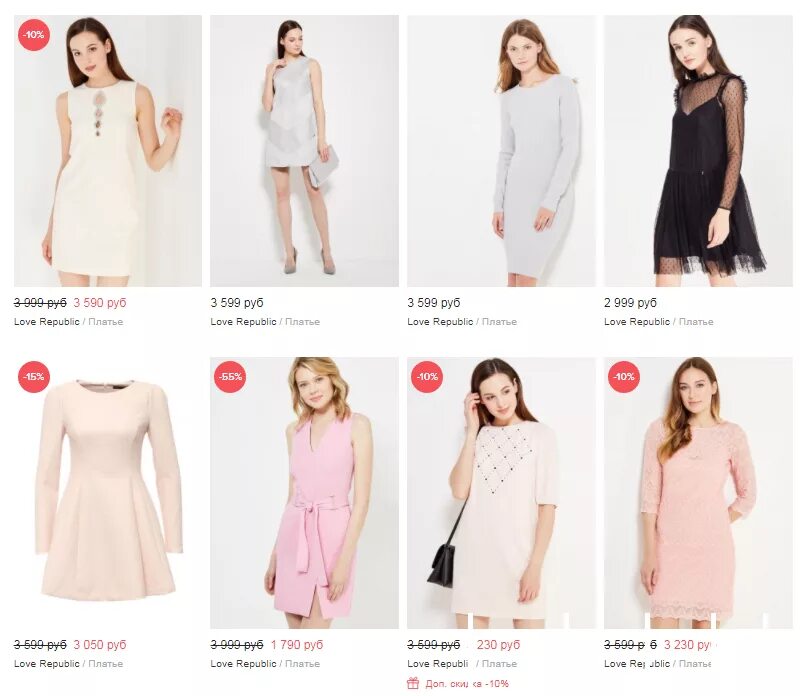The width and height of the screenshot is (811, 696).
Task: Open the pale pink beaded dress photo
Action: (x=501, y=493)
